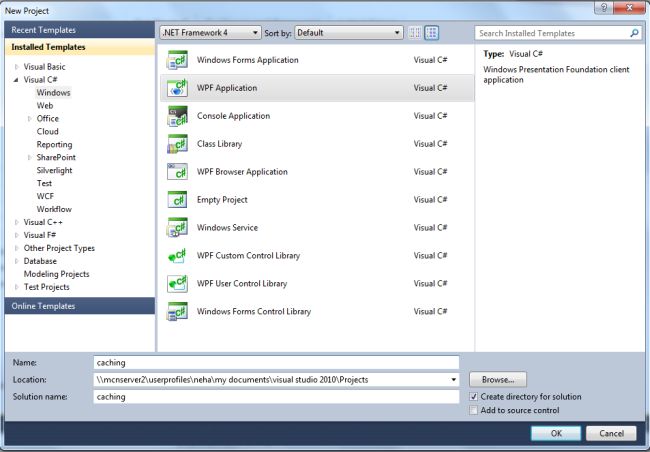The height and width of the screenshot is (452, 650).
Task: Expand the Test Projects tree node
Action: coord(17,287)
